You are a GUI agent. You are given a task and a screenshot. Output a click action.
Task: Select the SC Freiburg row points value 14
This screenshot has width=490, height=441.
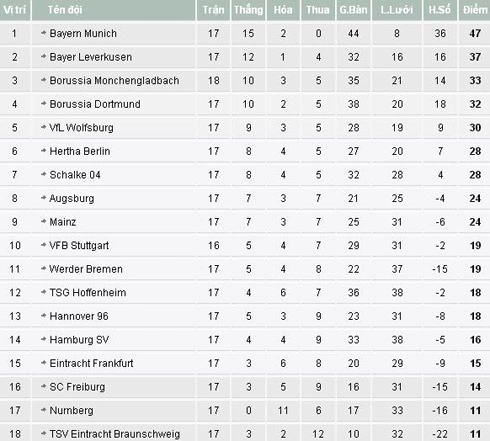pos(475,387)
